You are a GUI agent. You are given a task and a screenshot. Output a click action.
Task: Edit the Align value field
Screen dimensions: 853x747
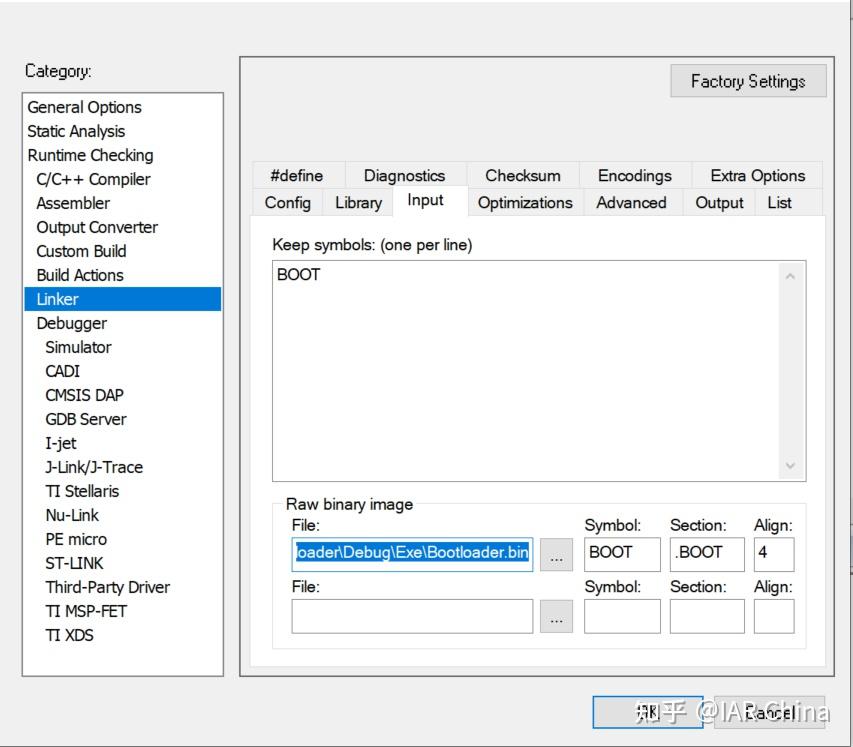point(773,553)
